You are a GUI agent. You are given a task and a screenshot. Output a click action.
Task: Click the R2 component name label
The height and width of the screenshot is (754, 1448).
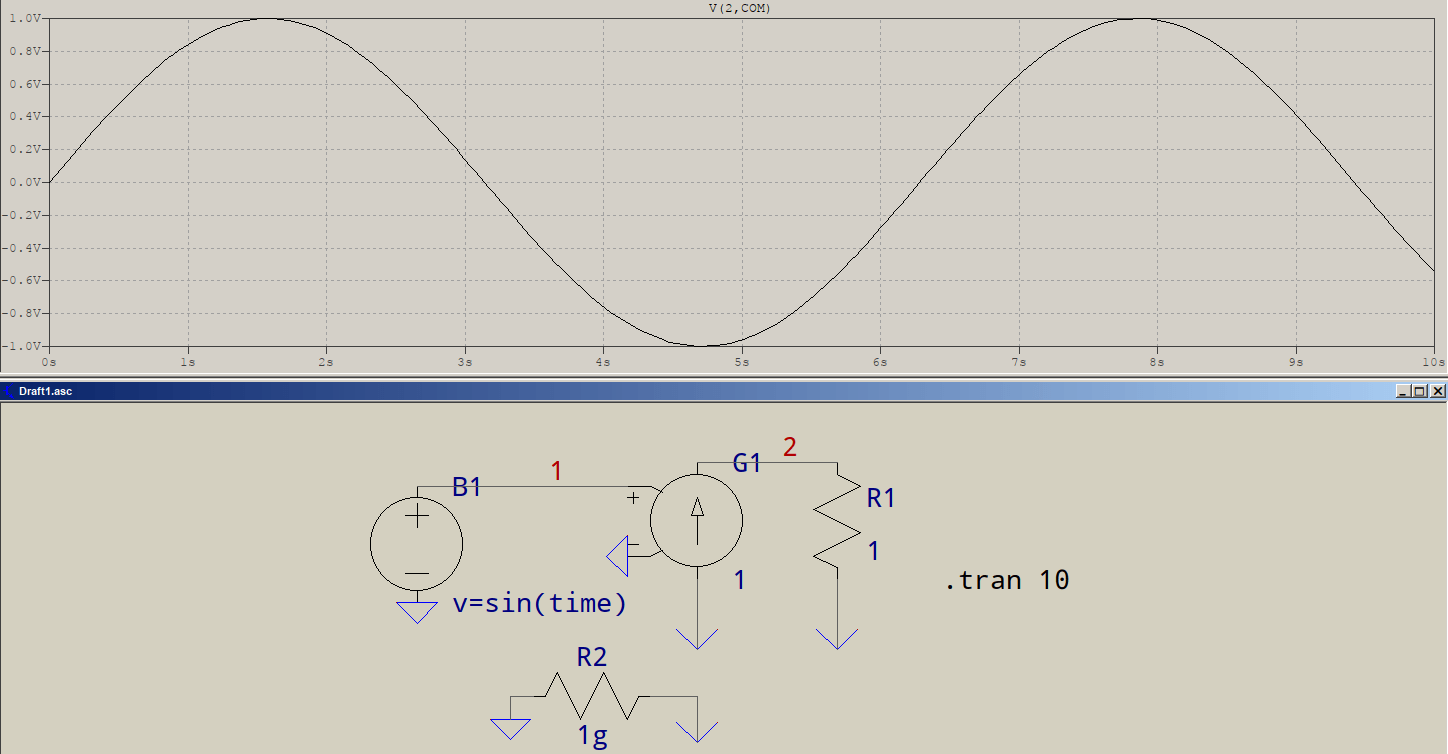(592, 657)
